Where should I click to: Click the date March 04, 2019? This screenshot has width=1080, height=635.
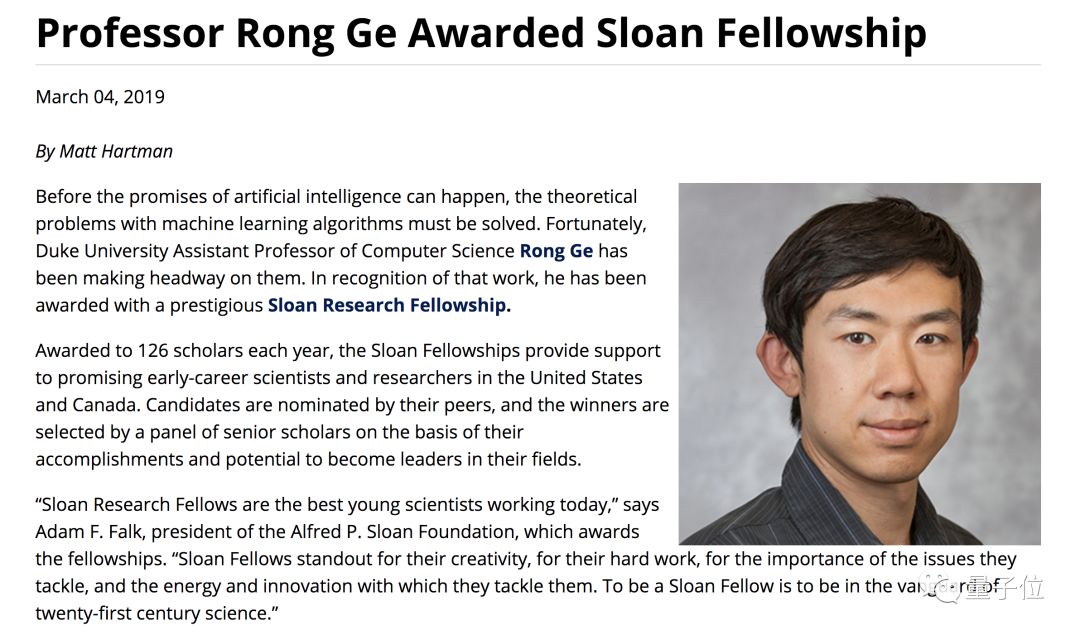(100, 97)
